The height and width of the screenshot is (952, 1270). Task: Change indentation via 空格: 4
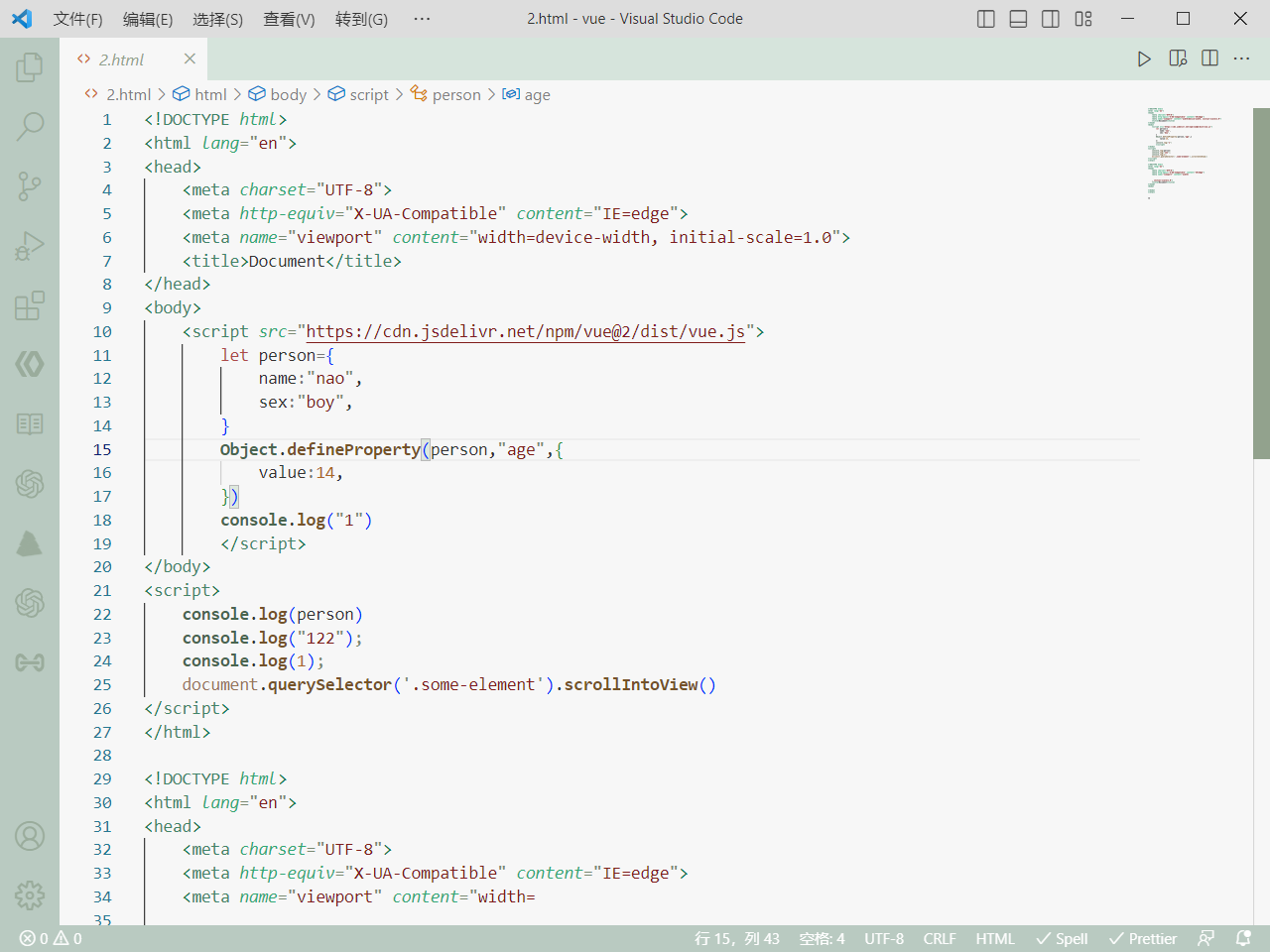[x=823, y=938]
